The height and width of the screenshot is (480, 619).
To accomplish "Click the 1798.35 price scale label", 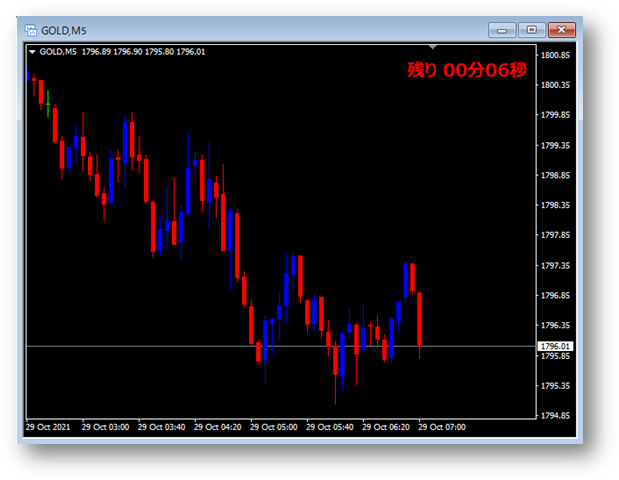I will pyautogui.click(x=555, y=205).
